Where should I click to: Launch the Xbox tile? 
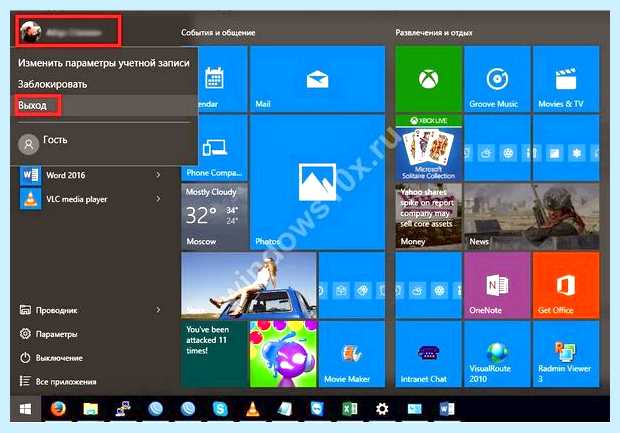pyautogui.click(x=429, y=79)
